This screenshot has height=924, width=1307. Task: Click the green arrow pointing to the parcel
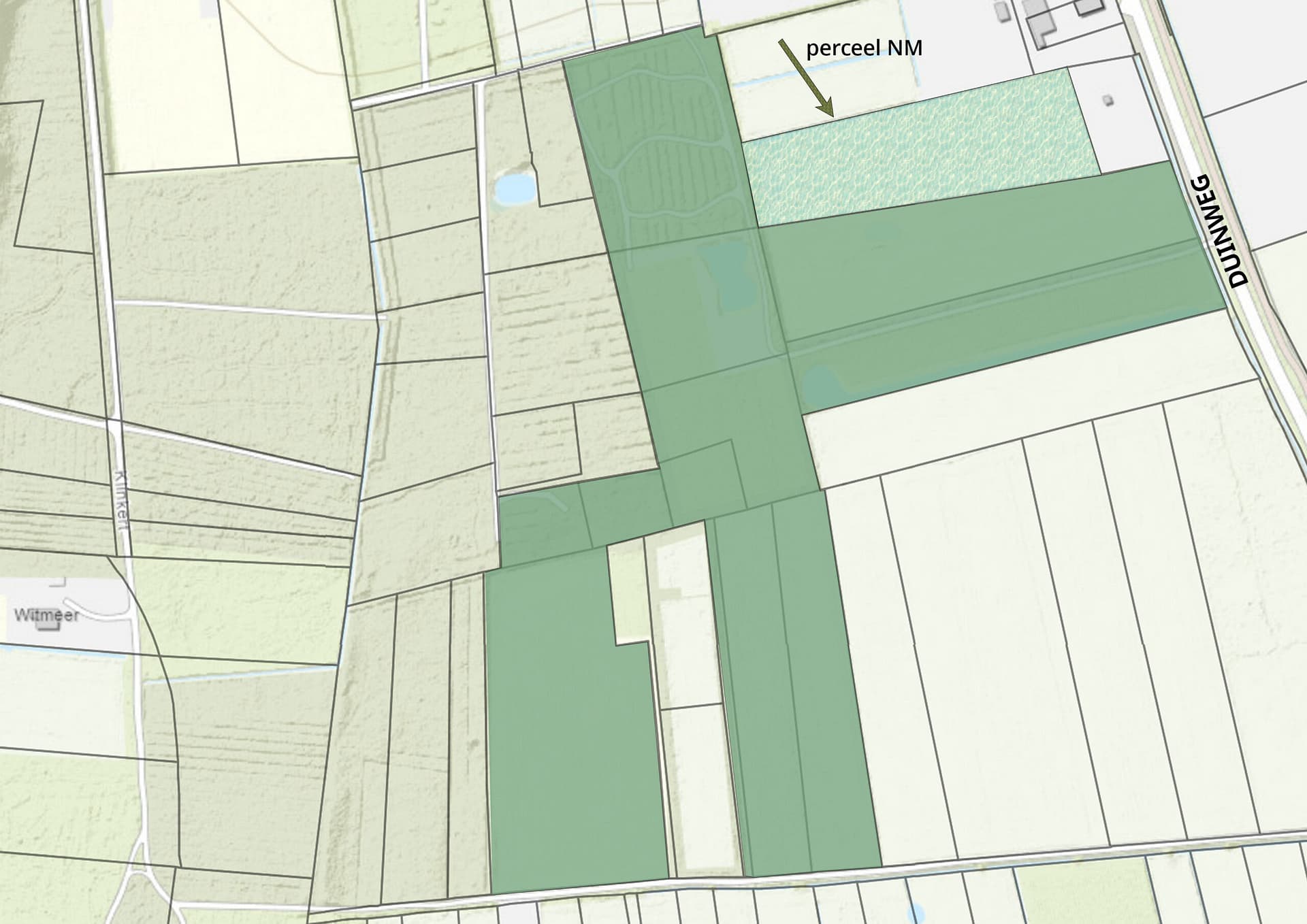click(x=806, y=77)
